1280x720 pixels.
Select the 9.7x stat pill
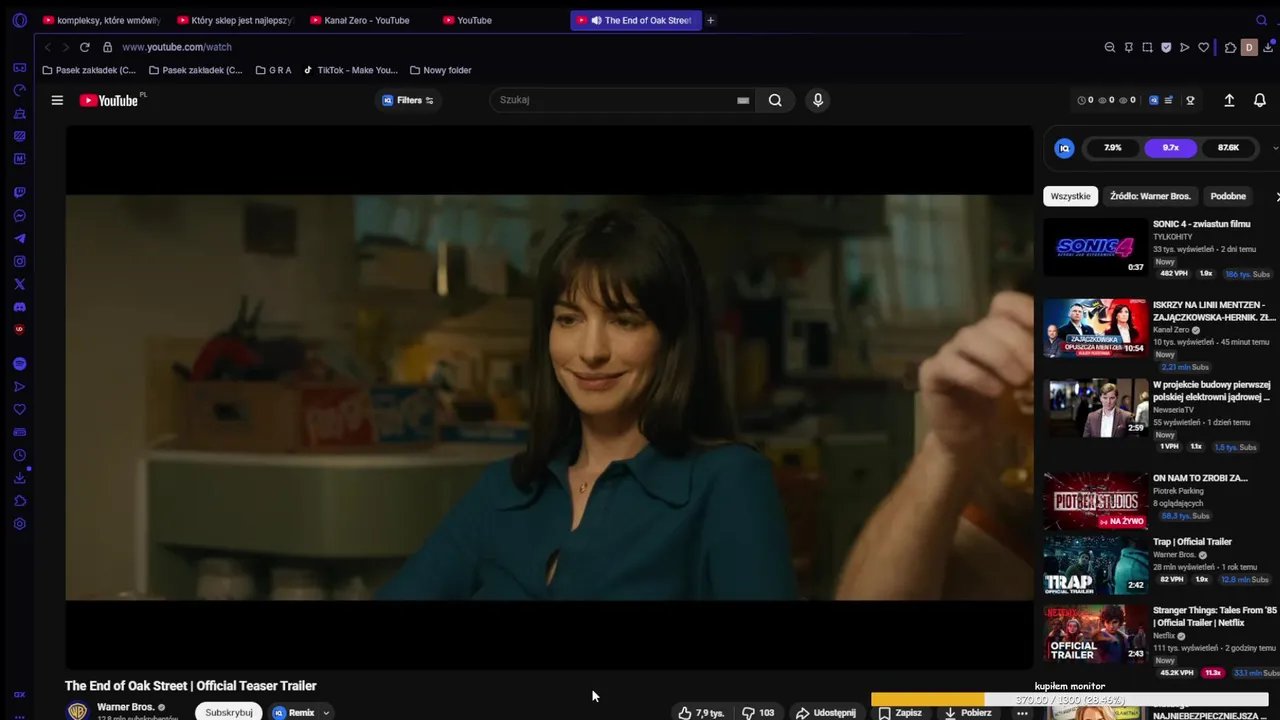pyautogui.click(x=1170, y=148)
